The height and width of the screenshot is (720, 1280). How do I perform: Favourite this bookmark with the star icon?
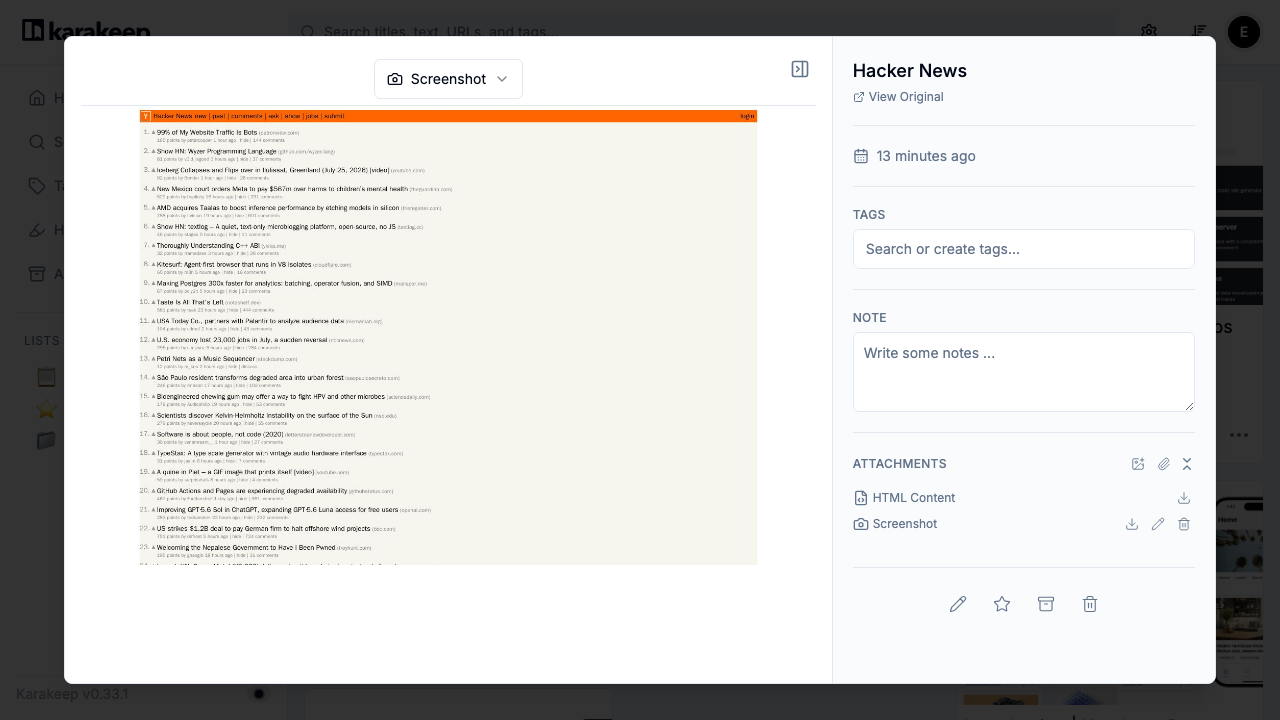tap(1002, 604)
